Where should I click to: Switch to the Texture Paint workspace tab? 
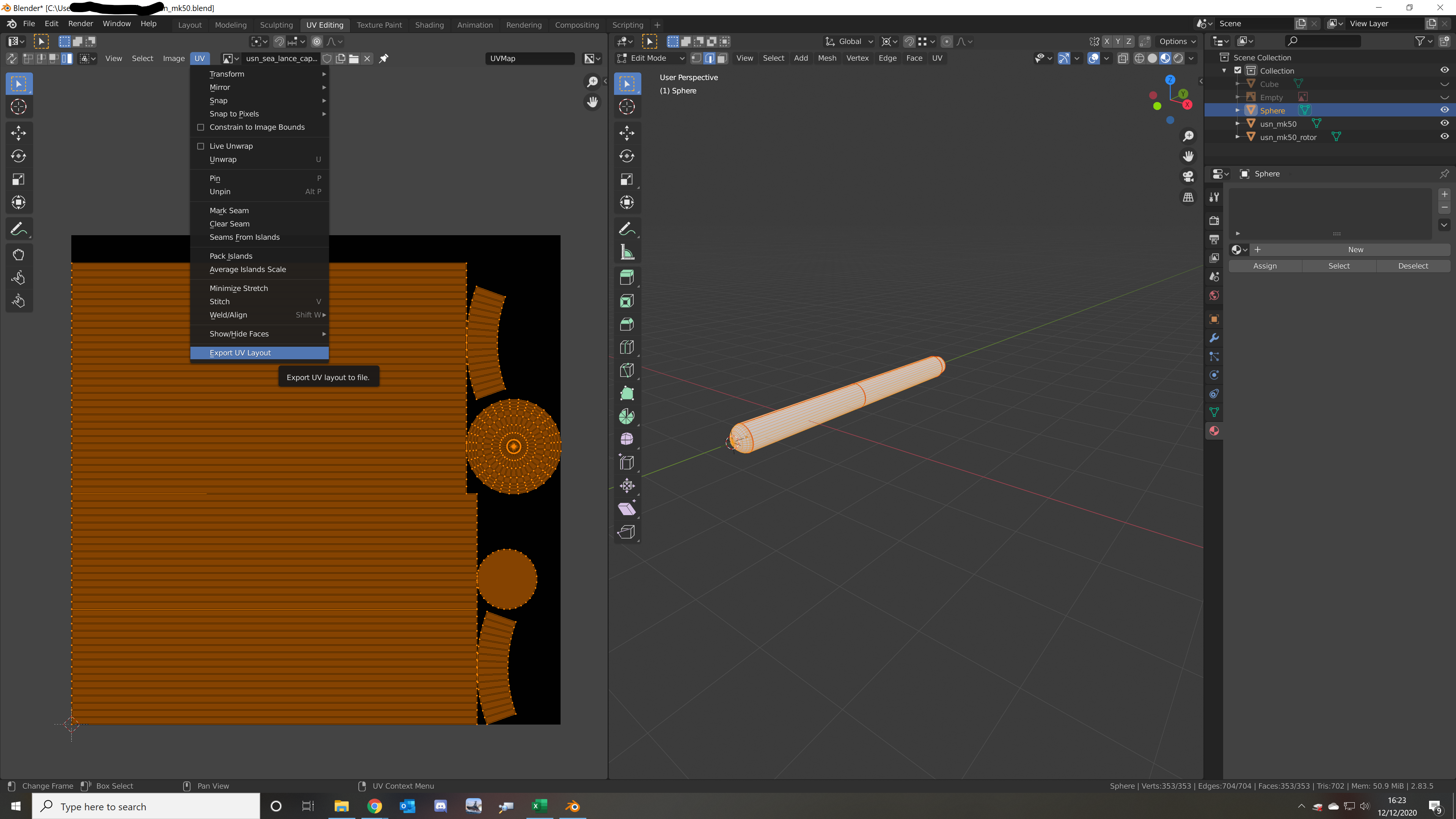pos(379,25)
